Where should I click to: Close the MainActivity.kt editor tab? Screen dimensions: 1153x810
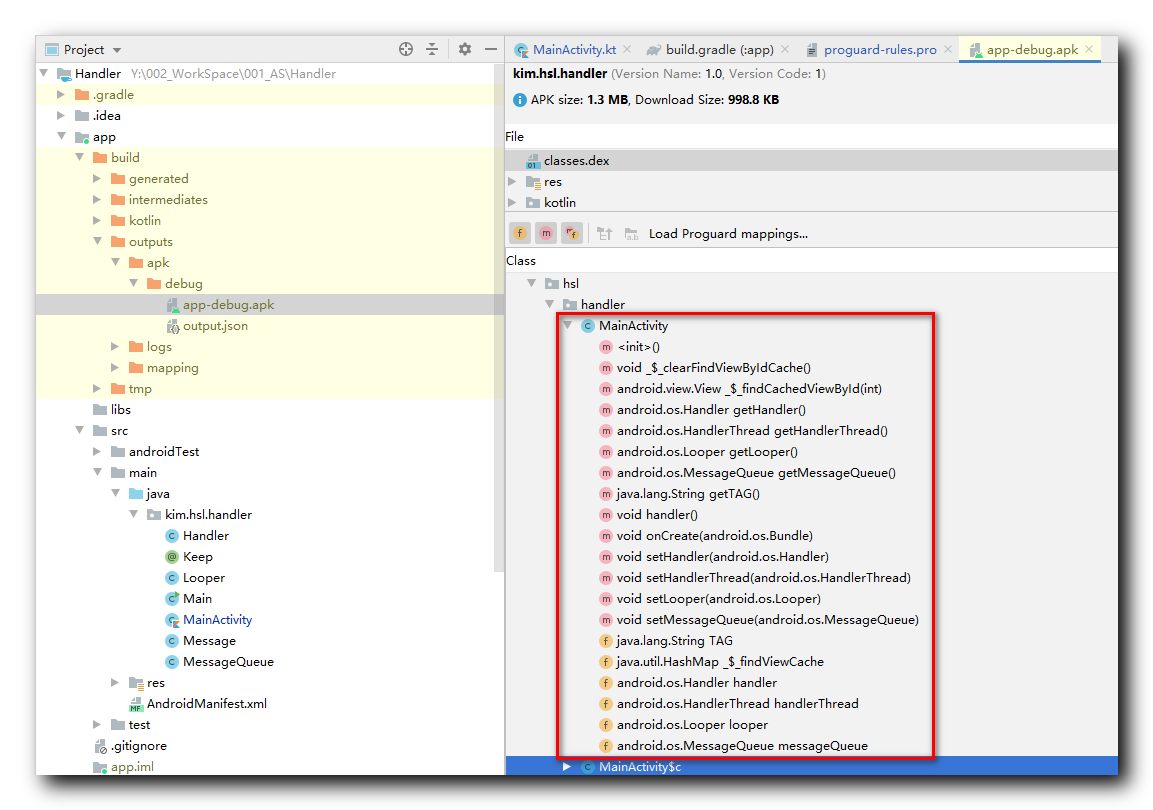[x=626, y=47]
